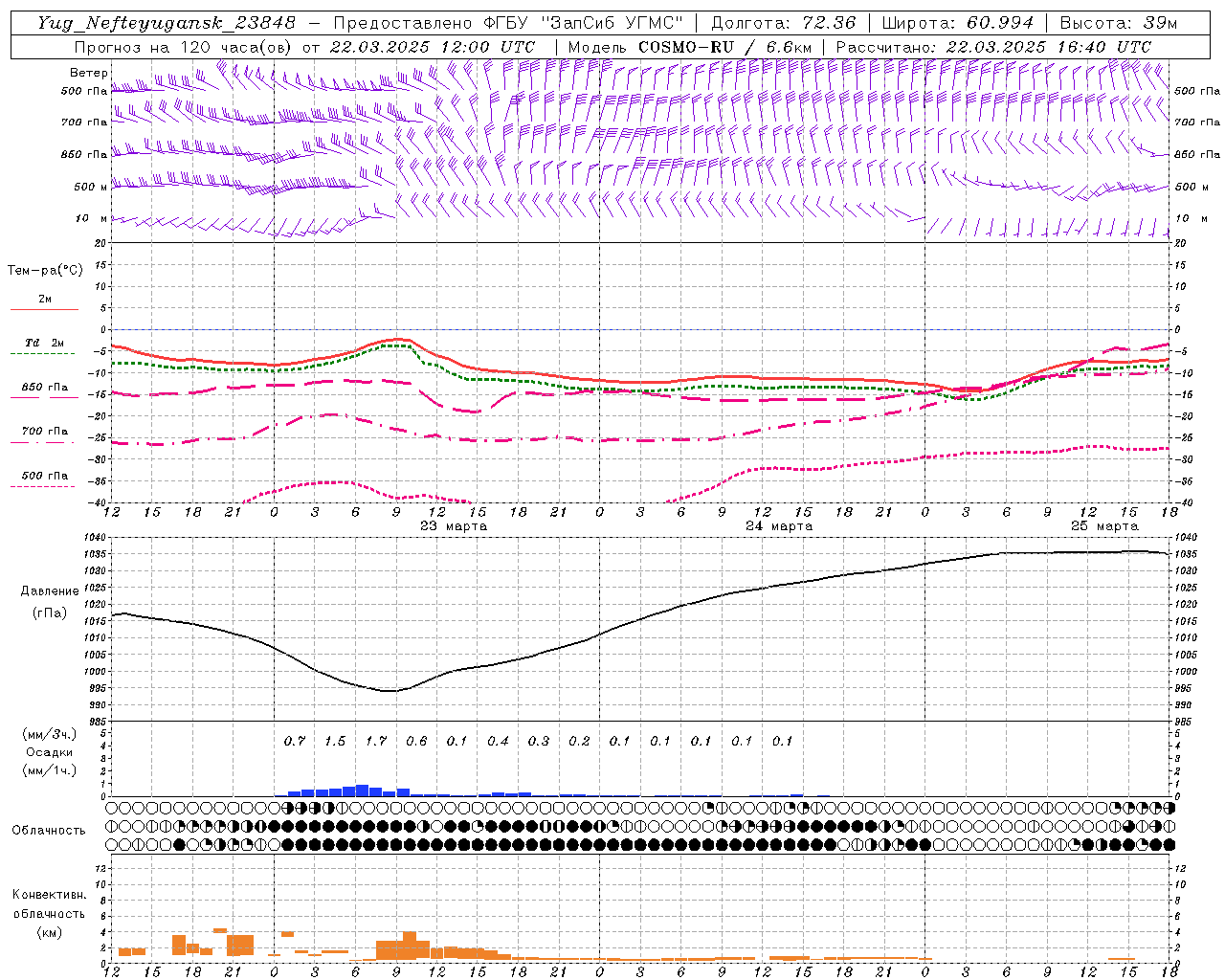1225x980 pixels.
Task: Select the 3-hour precipitation value 0.4
Action: click(x=498, y=742)
